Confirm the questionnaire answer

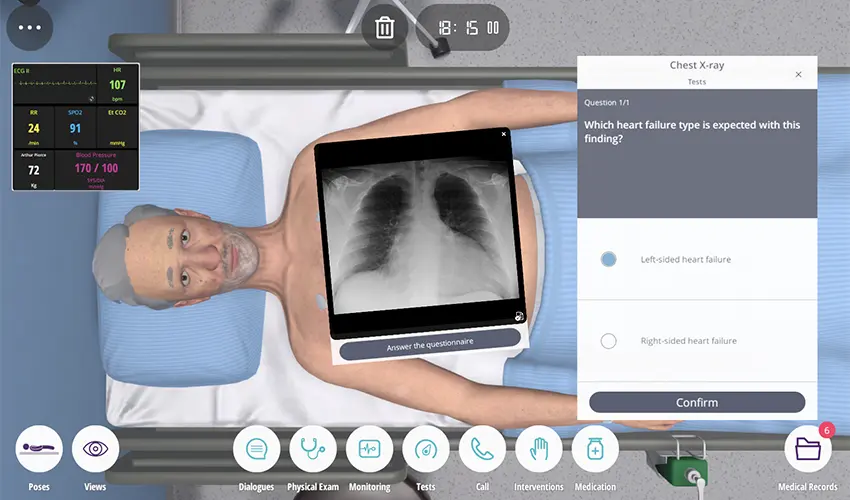click(697, 402)
